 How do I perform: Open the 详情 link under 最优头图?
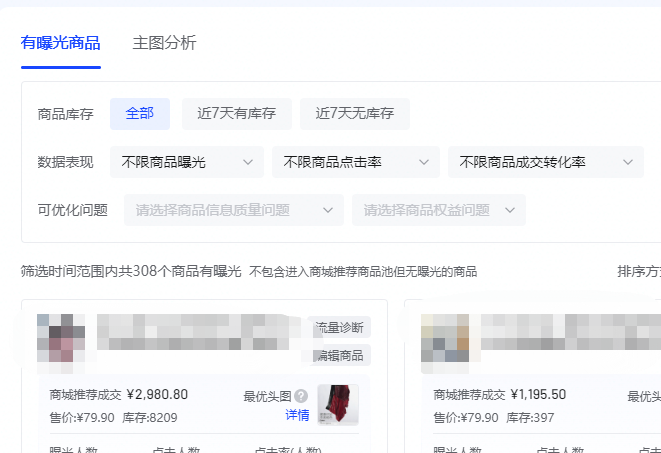297,415
